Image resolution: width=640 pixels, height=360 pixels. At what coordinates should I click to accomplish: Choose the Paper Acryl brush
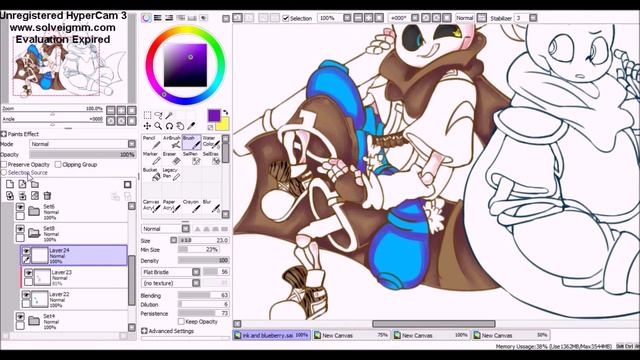point(171,206)
